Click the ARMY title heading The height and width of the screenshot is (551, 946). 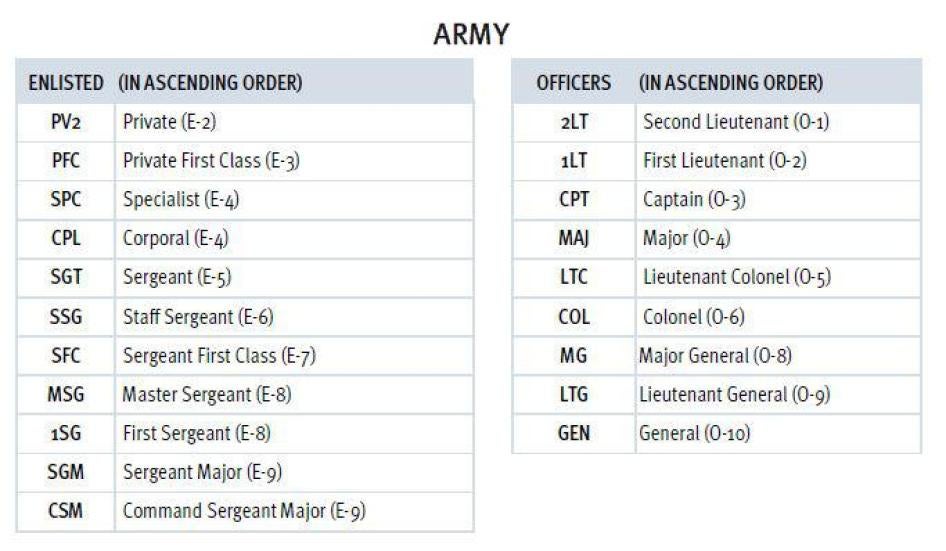472,35
